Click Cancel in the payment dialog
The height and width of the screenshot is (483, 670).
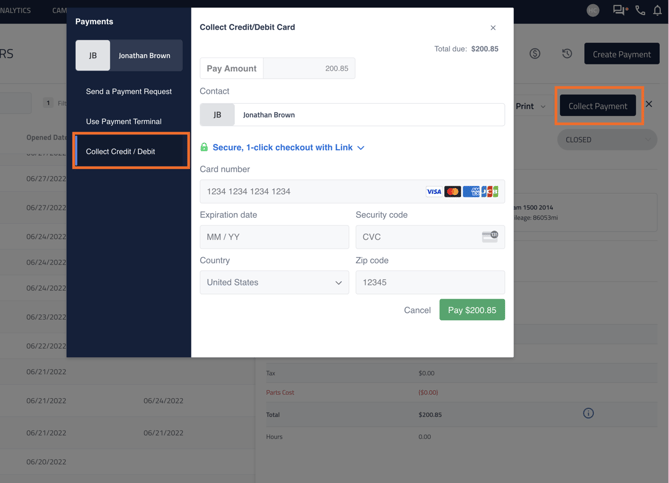click(x=417, y=310)
